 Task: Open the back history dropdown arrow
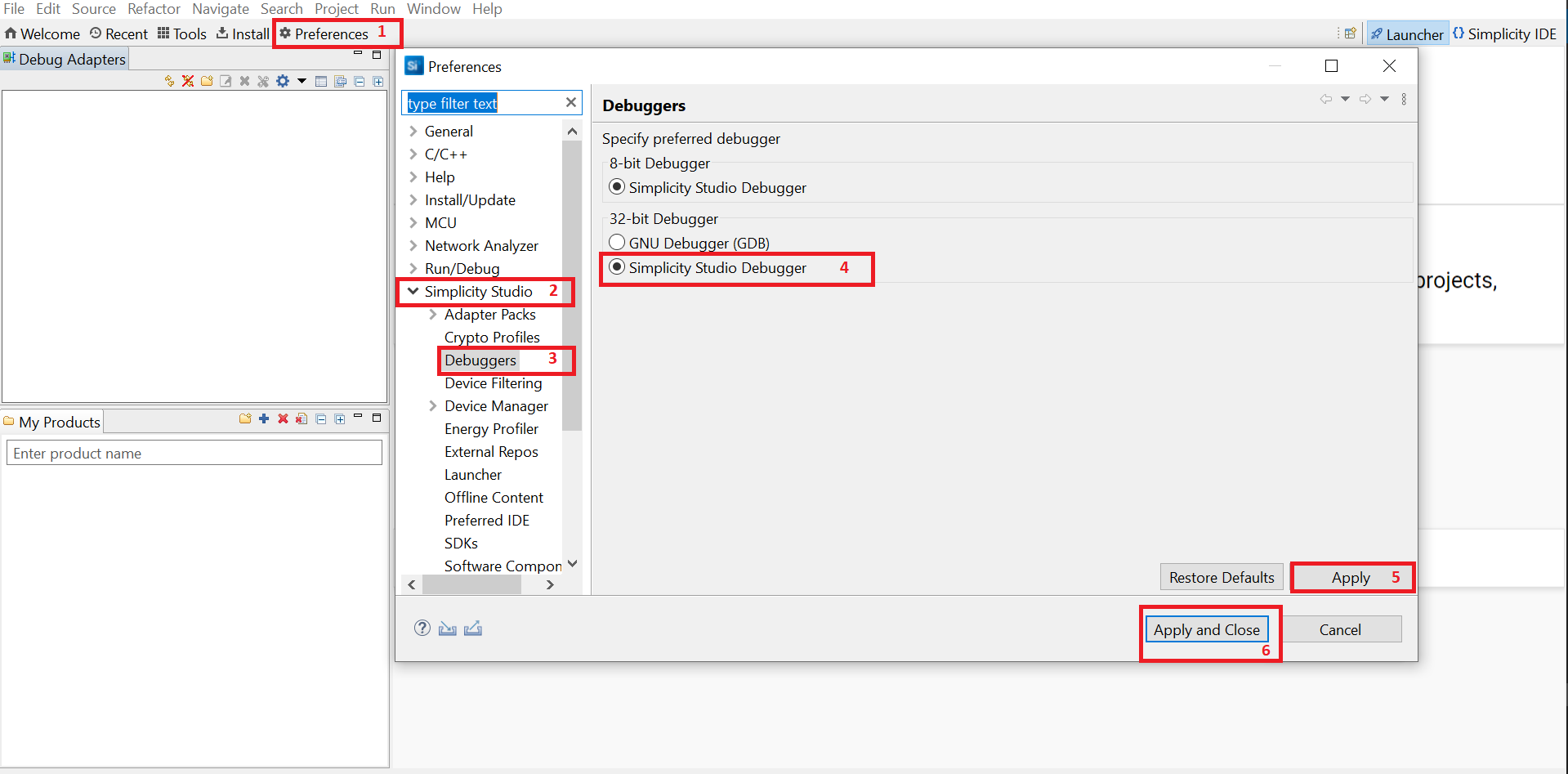coord(1345,99)
